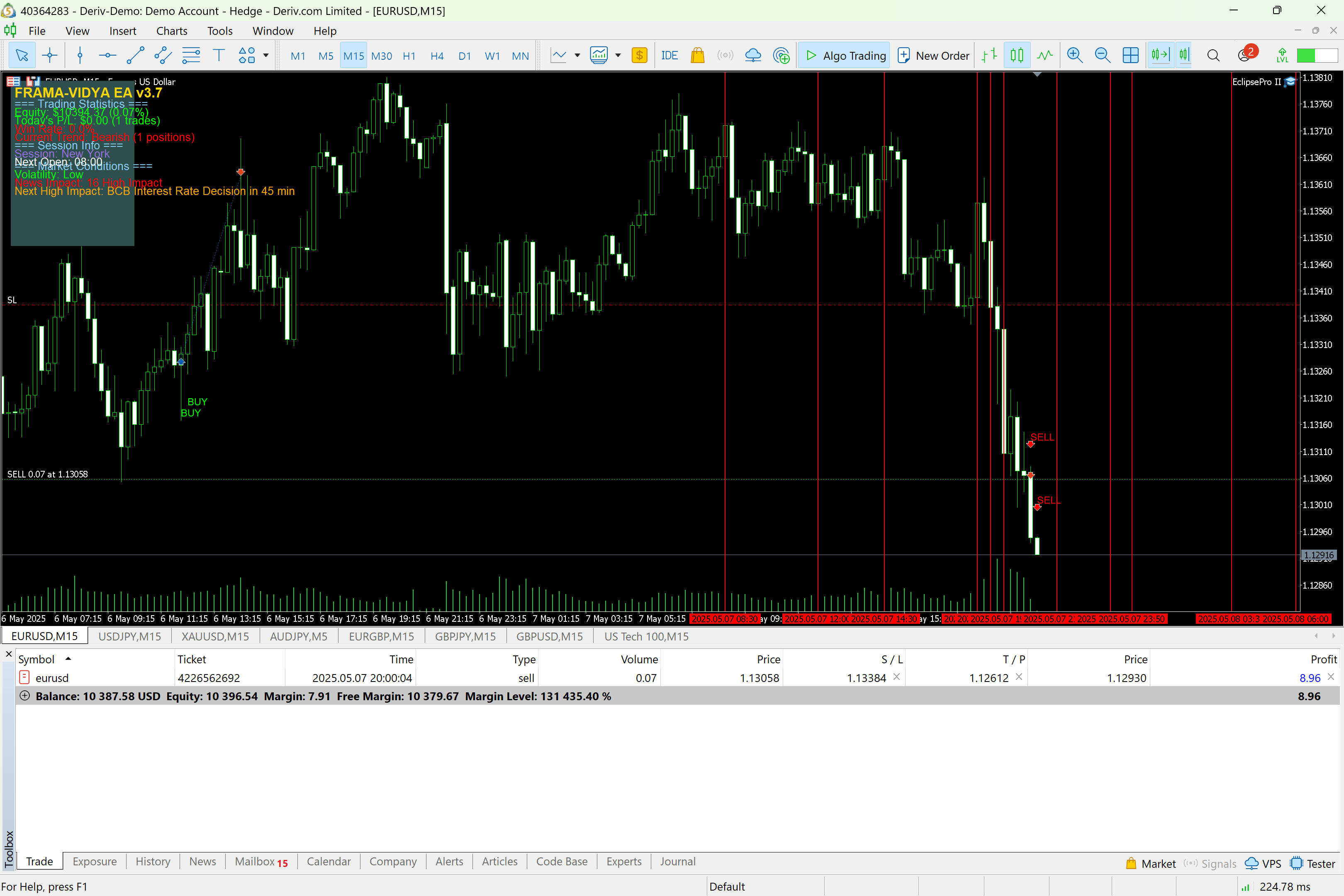Viewport: 1344px width, 896px height.
Task: Click the 1.12916 current price marker
Action: (x=1320, y=555)
